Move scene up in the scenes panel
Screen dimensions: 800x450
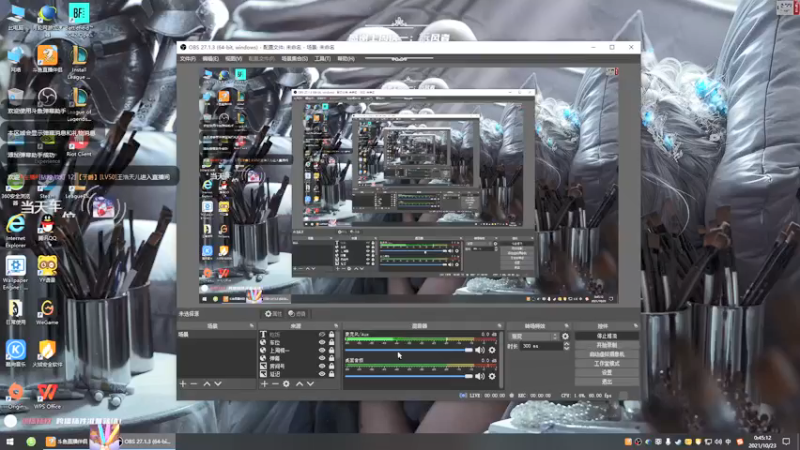207,384
